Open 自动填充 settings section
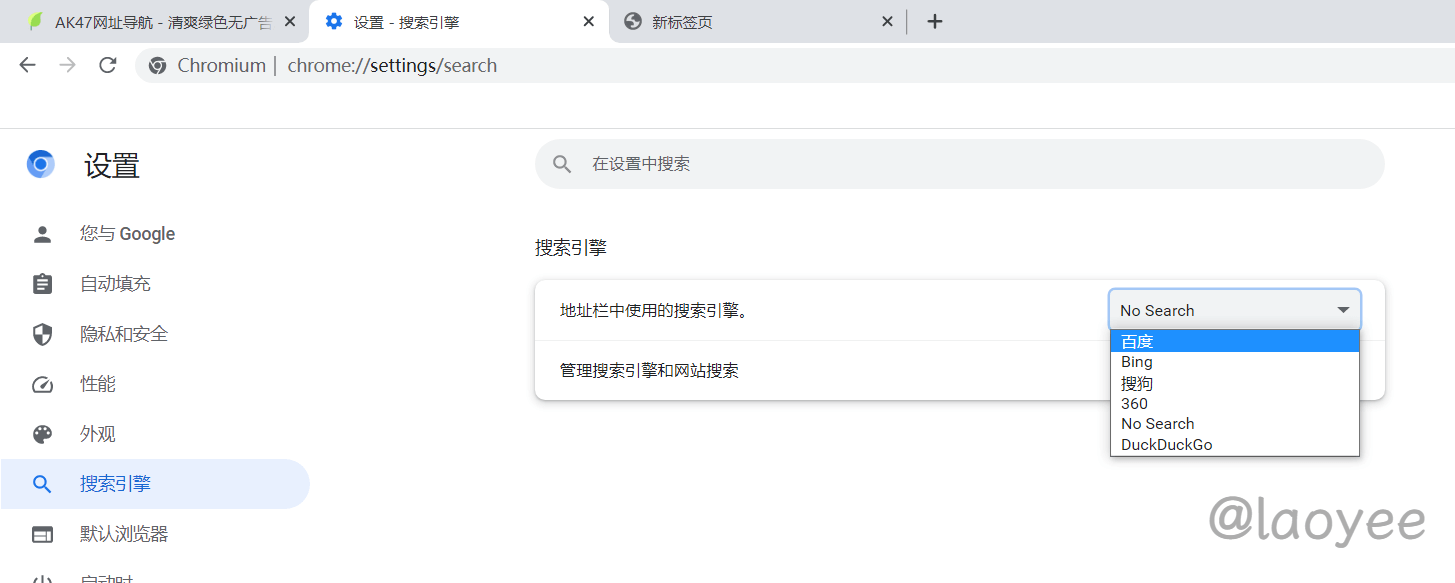 115,284
